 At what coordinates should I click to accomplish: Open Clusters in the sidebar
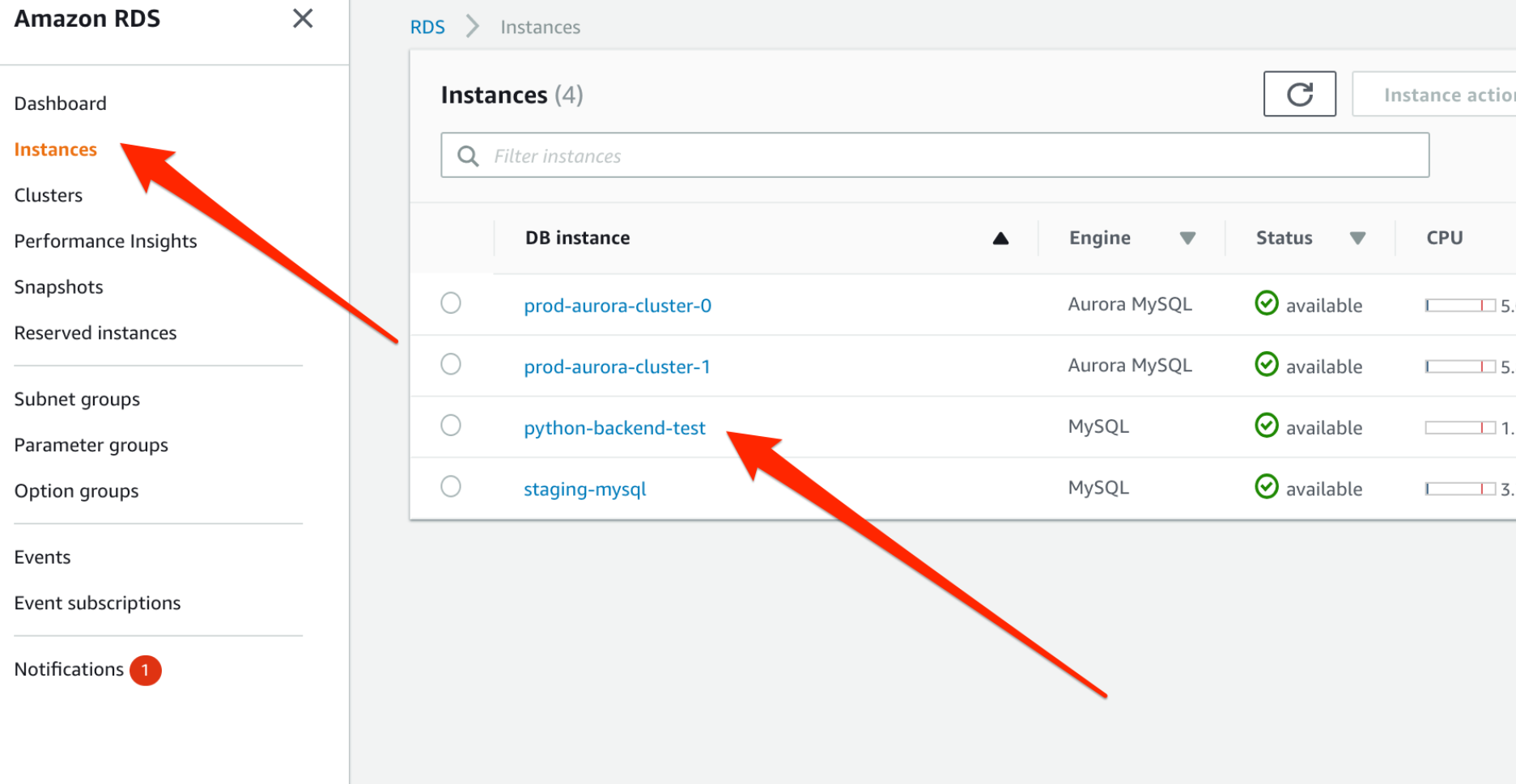[x=49, y=195]
